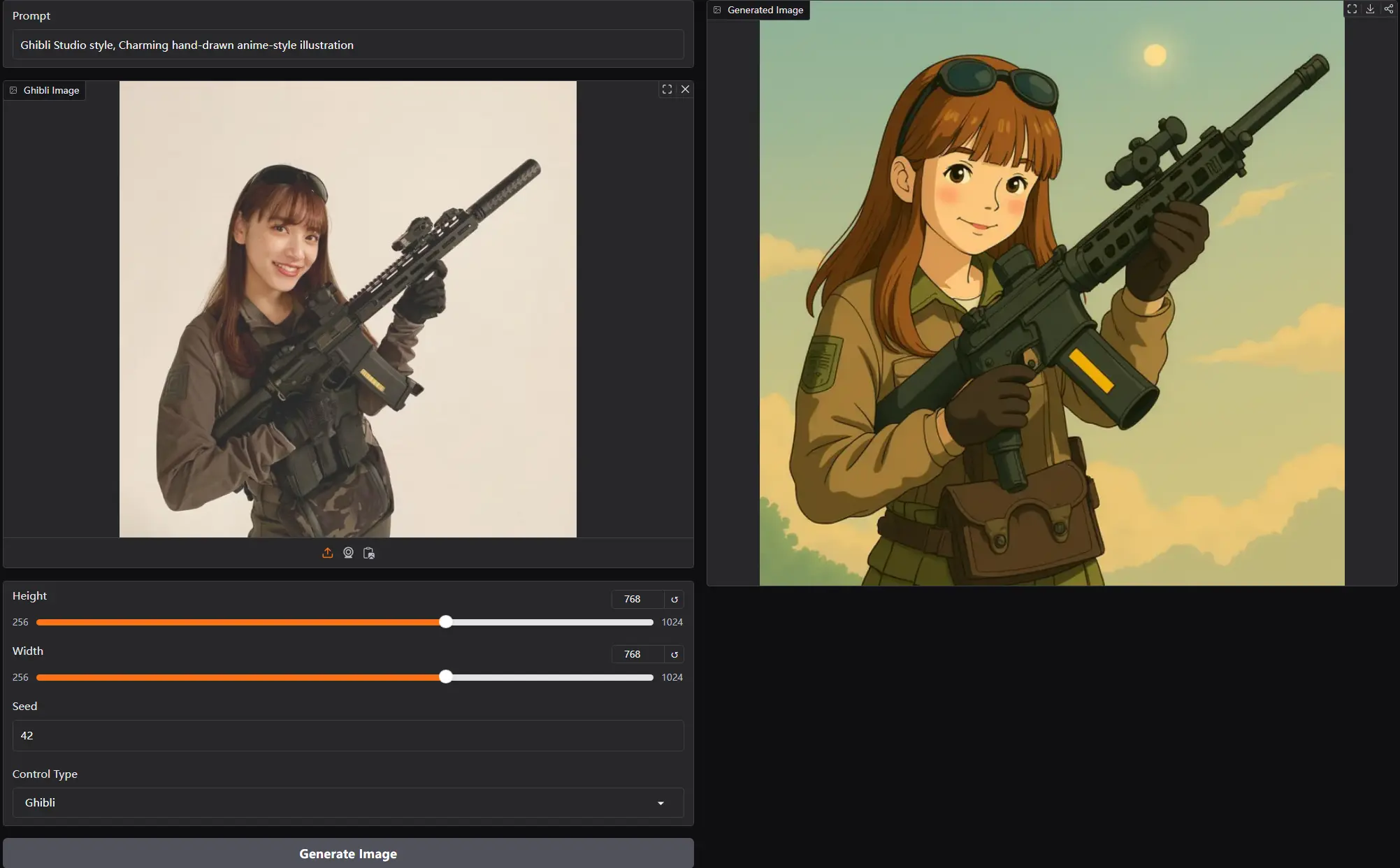Focus the Seed input field
1400x868 pixels.
pyautogui.click(x=348, y=735)
